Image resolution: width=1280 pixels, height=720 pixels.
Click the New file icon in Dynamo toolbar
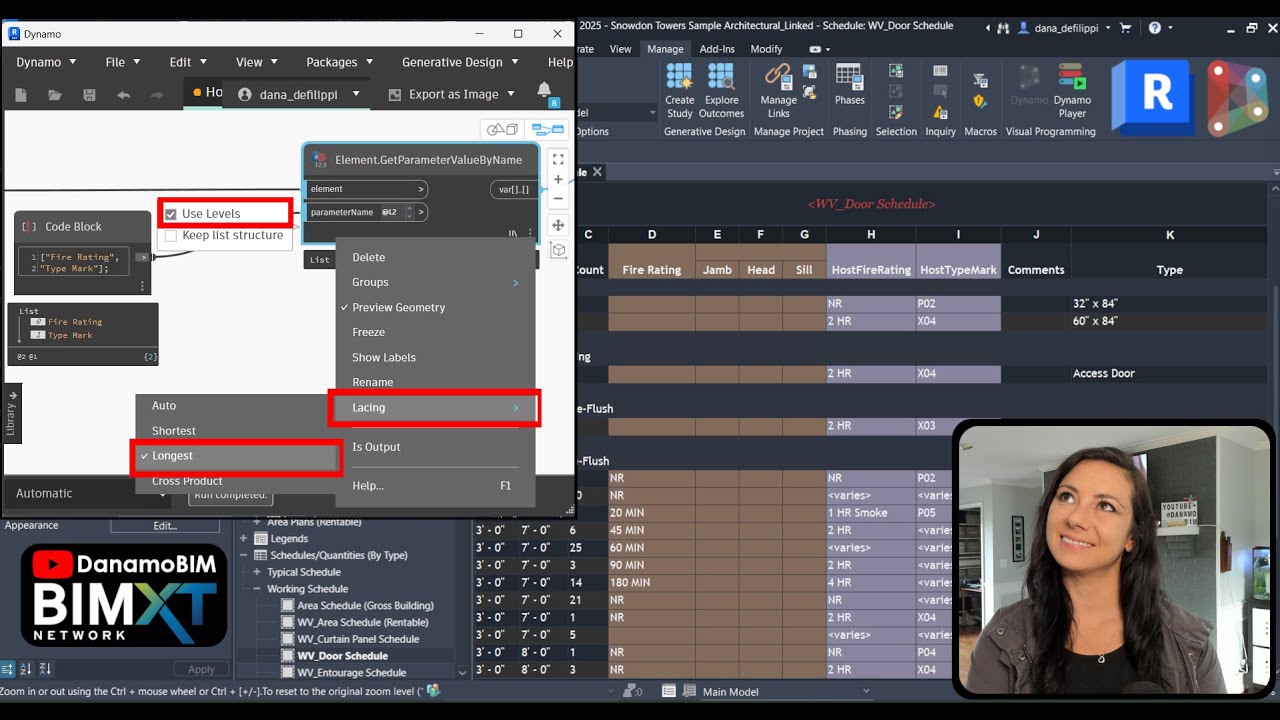coord(22,95)
